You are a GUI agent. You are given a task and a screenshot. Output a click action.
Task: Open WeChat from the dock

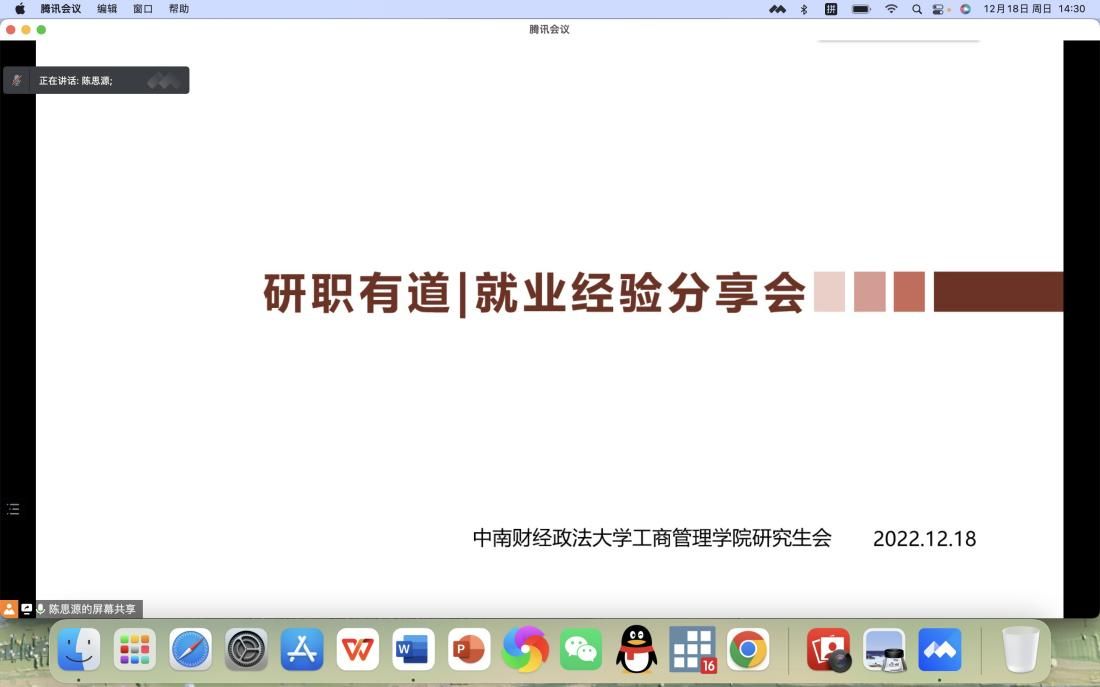[581, 650]
